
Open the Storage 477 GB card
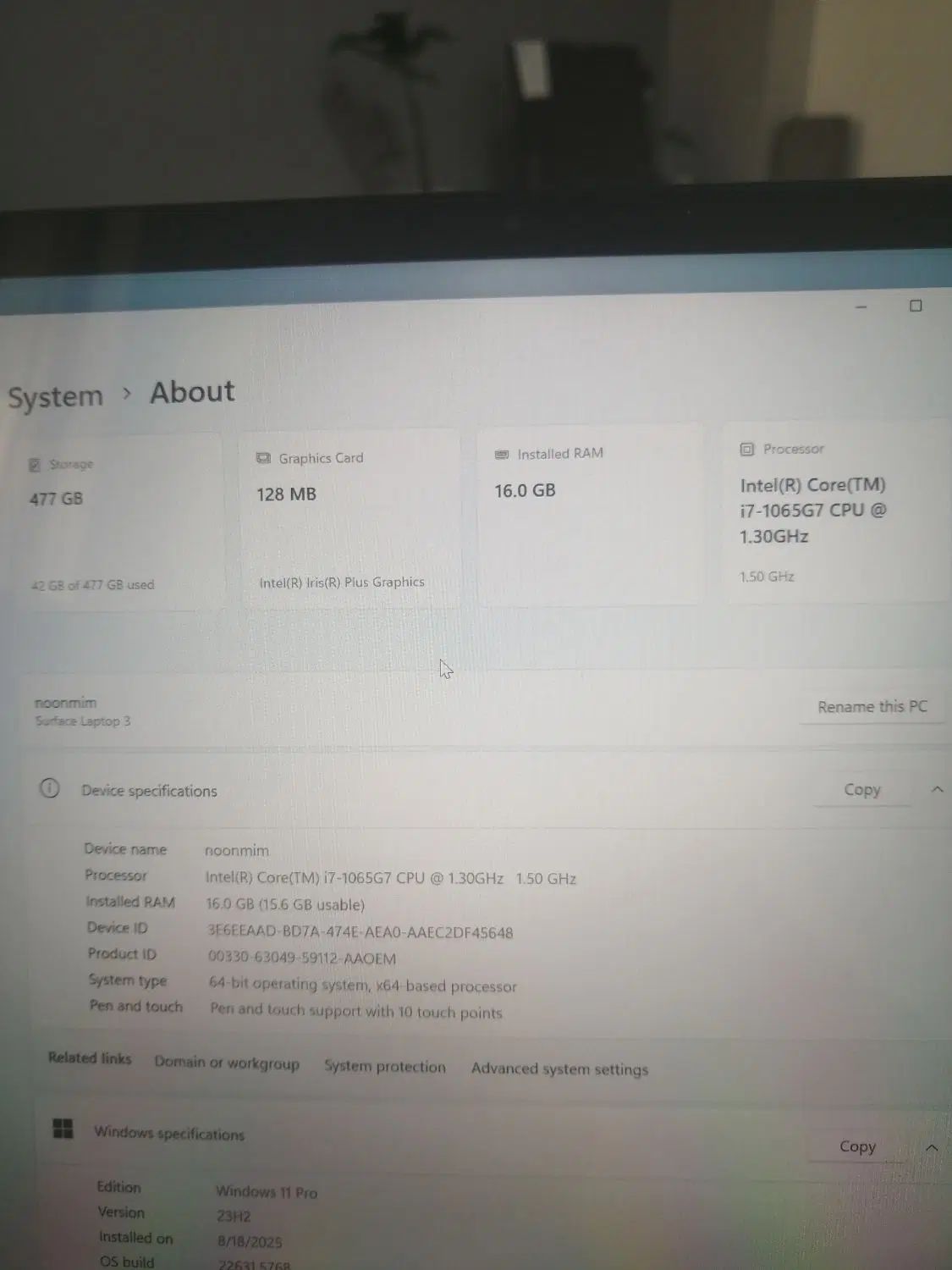[x=118, y=521]
